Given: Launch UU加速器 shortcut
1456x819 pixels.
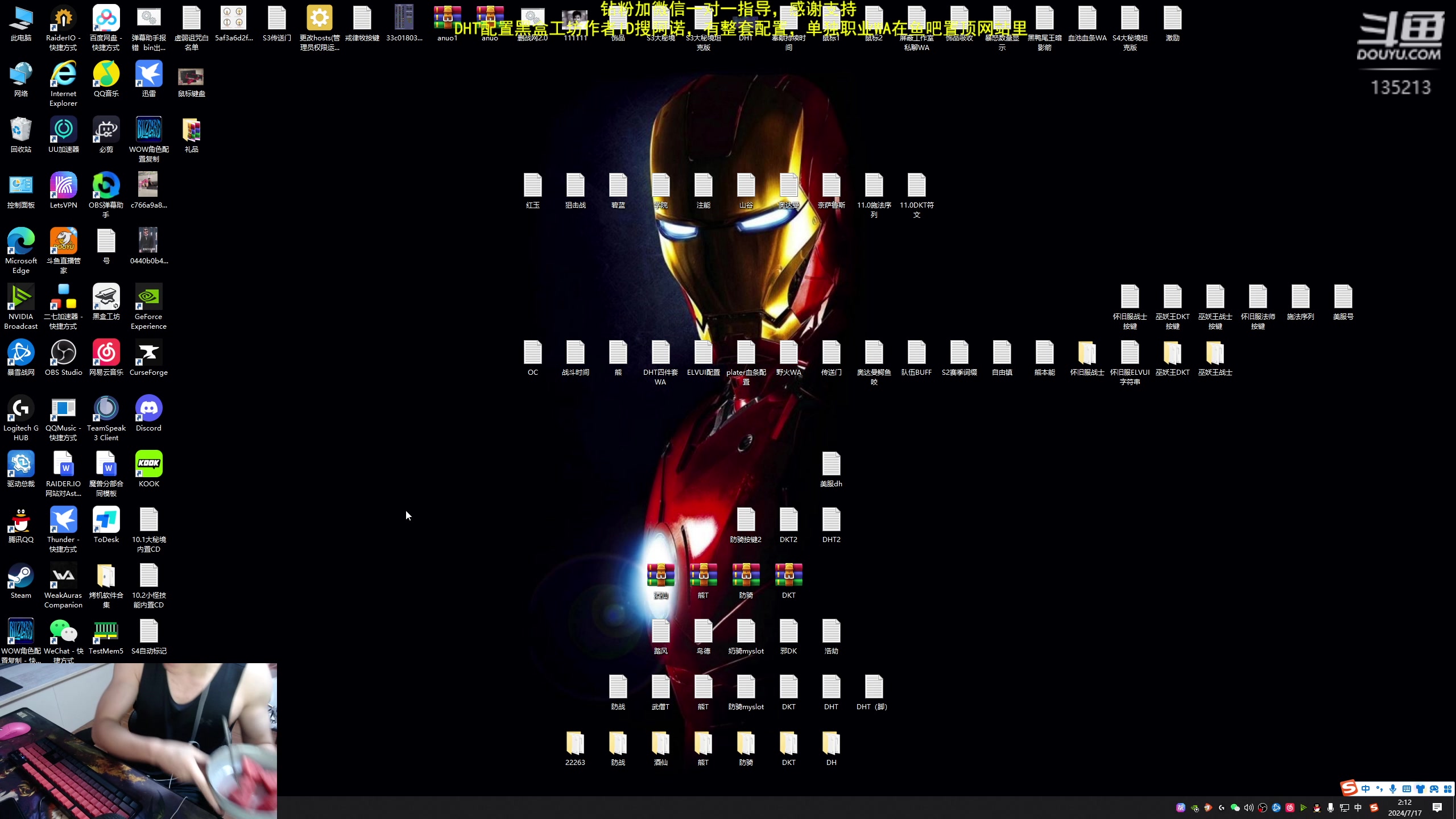Looking at the screenshot, I should coord(63,135).
